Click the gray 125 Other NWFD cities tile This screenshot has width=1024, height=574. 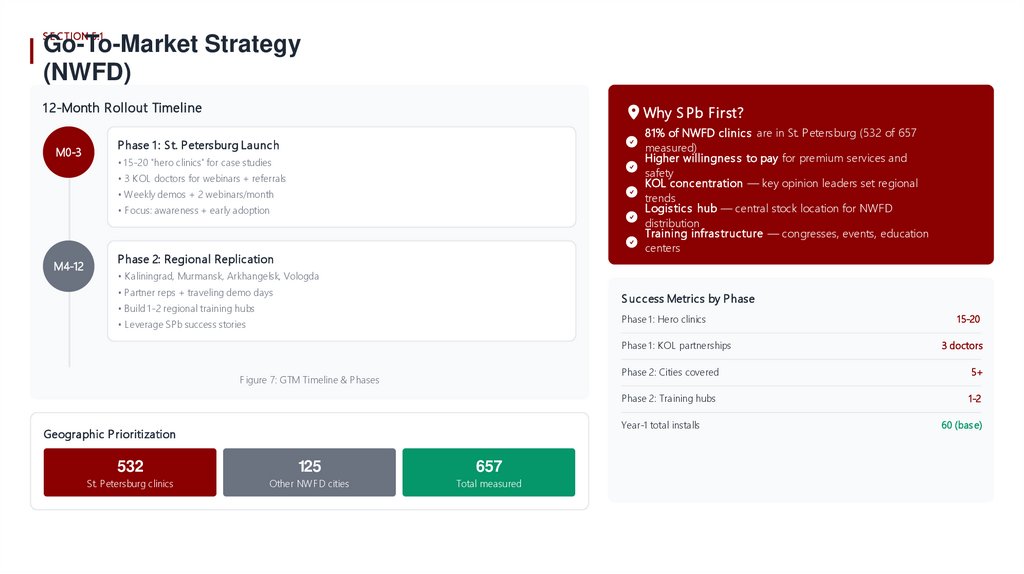pyautogui.click(x=309, y=472)
